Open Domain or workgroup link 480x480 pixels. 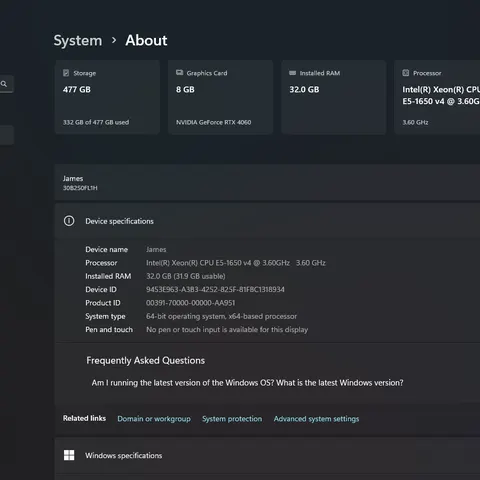[154, 419]
